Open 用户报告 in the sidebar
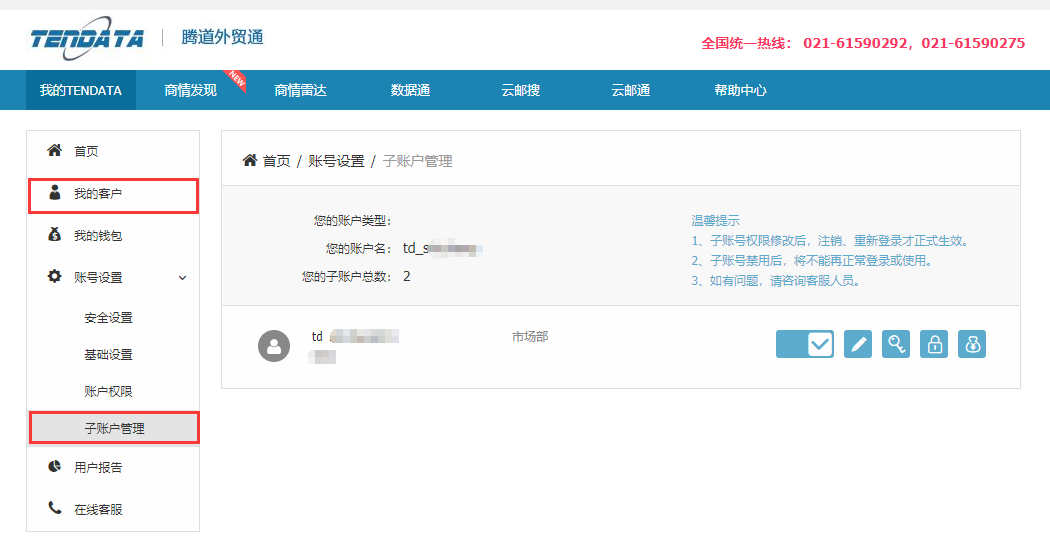Image resolution: width=1050 pixels, height=538 pixels. pos(98,467)
